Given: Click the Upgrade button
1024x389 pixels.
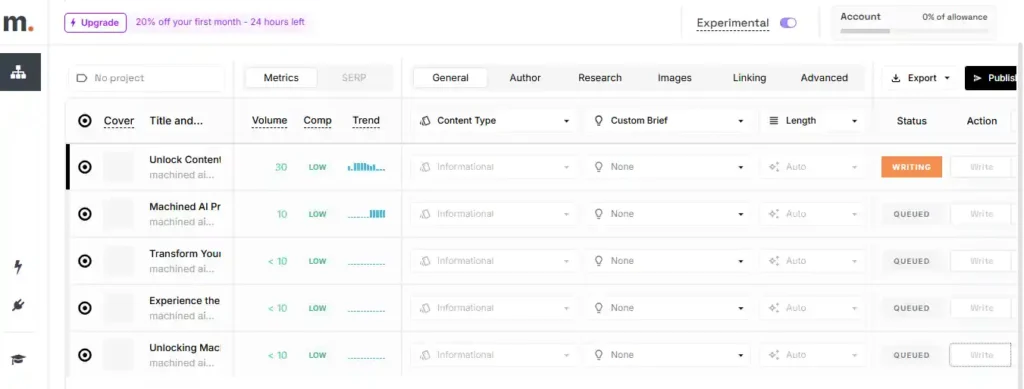Looking at the screenshot, I should [x=95, y=22].
